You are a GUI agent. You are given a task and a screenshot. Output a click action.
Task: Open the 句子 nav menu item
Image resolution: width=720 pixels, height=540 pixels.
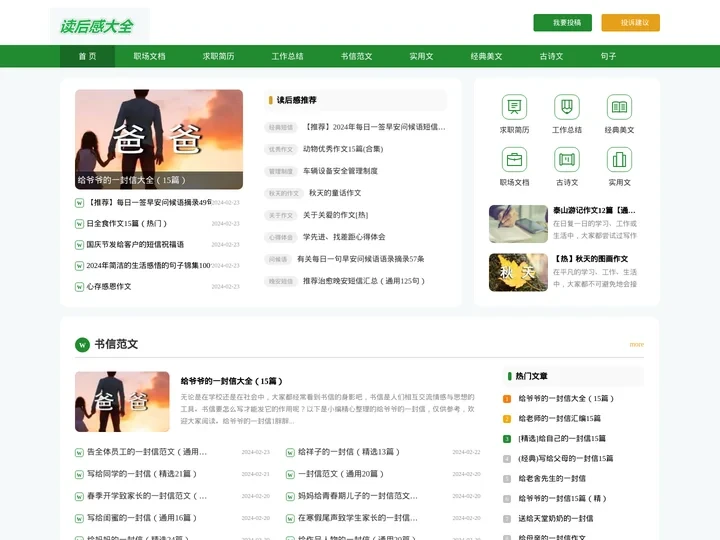pos(608,56)
